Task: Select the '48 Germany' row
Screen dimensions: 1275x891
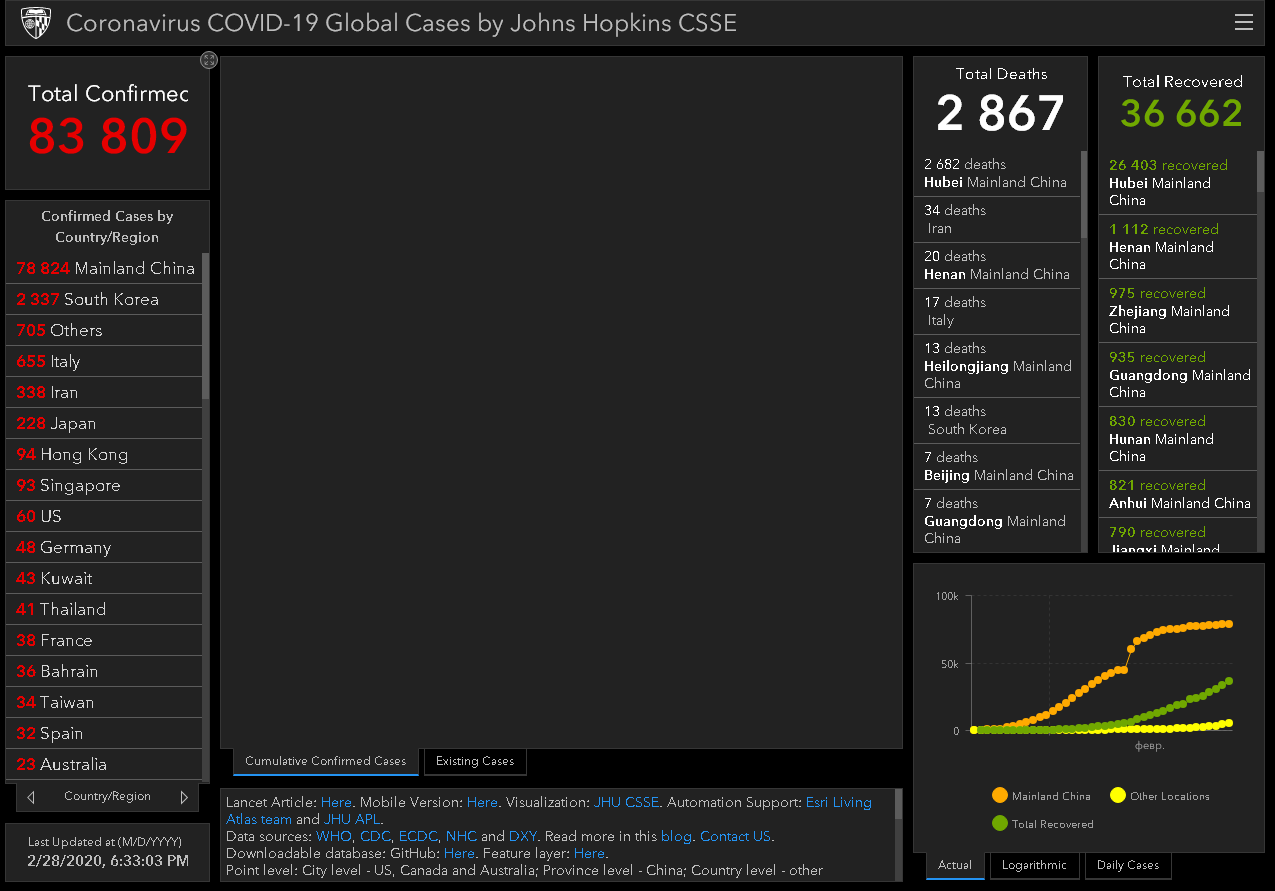Action: [104, 547]
